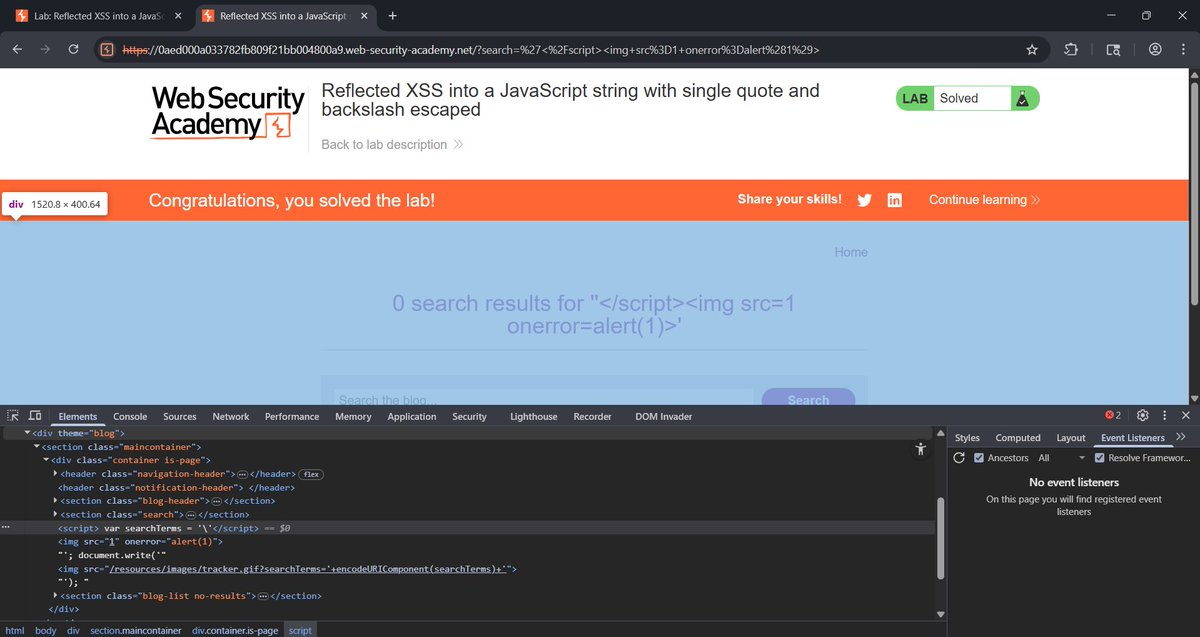Click the Web Security Academy logo
1200x637 pixels.
tap(227, 112)
